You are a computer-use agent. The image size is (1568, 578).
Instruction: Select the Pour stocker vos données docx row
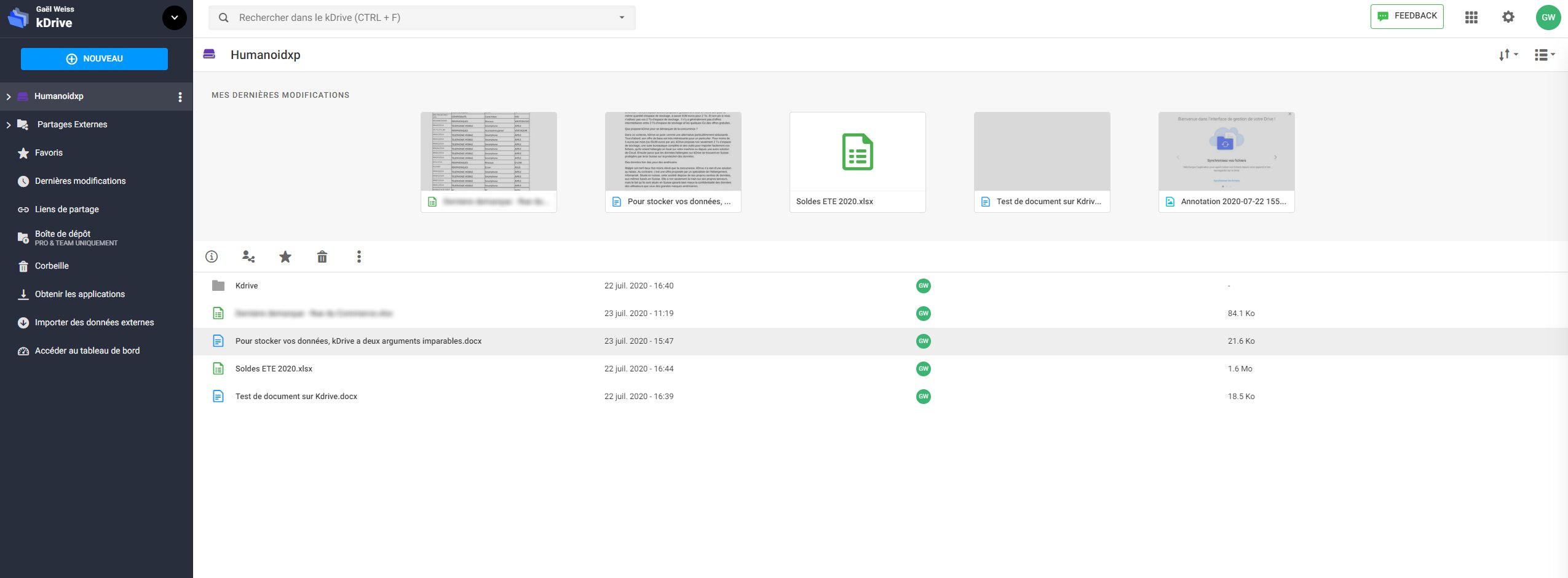pyautogui.click(x=881, y=341)
